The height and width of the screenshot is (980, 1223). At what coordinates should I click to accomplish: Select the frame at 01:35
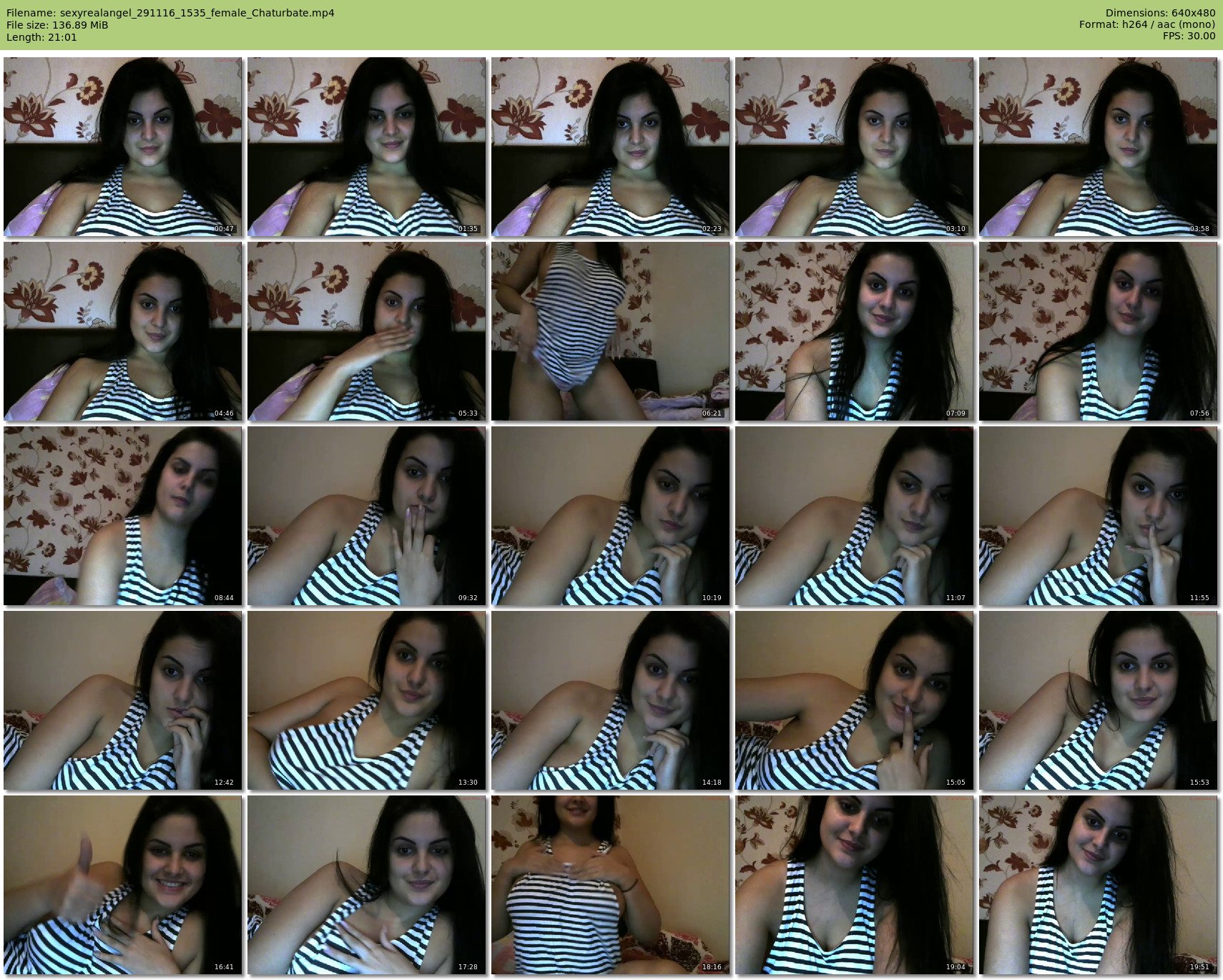coord(366,147)
